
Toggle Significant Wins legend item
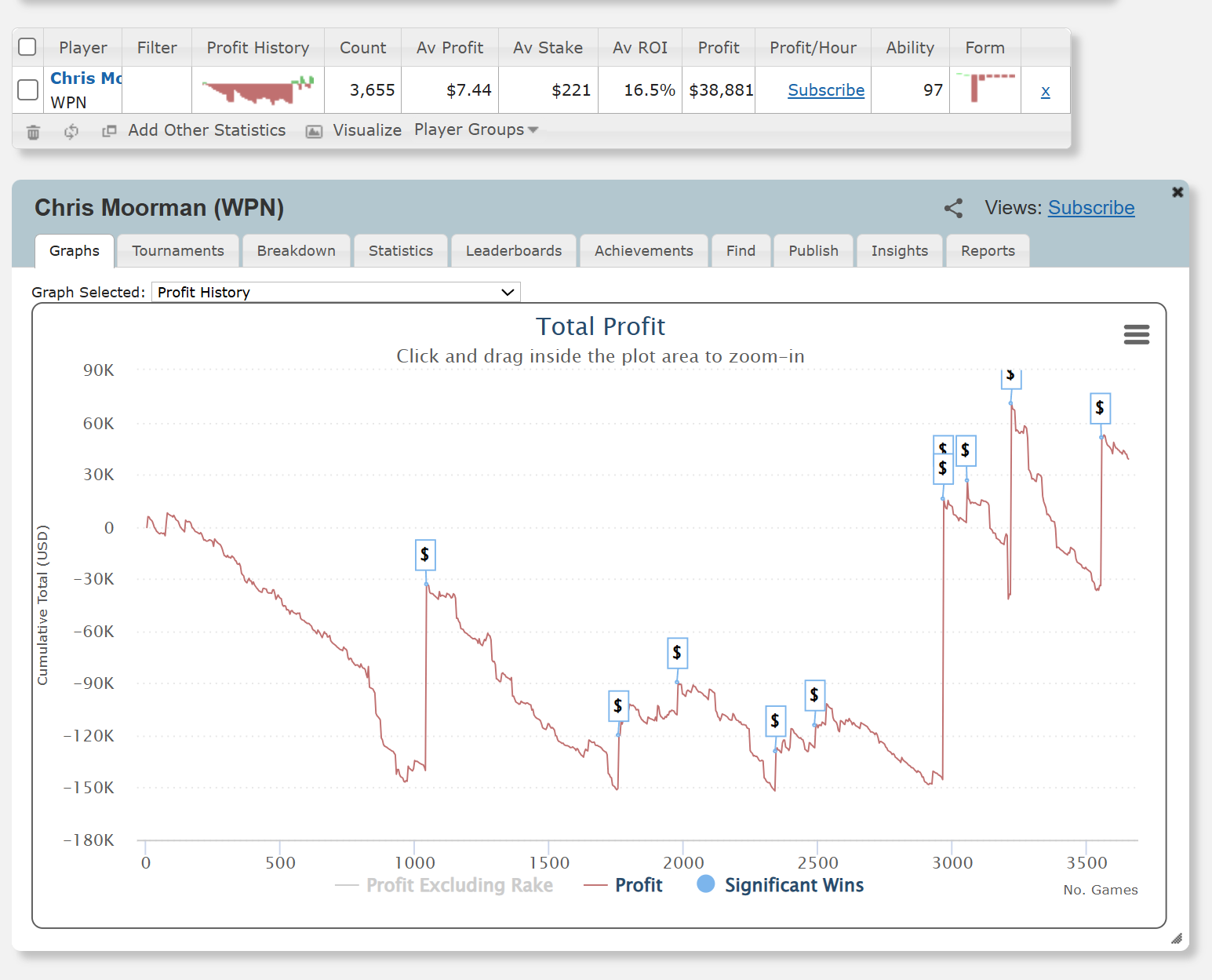781,885
